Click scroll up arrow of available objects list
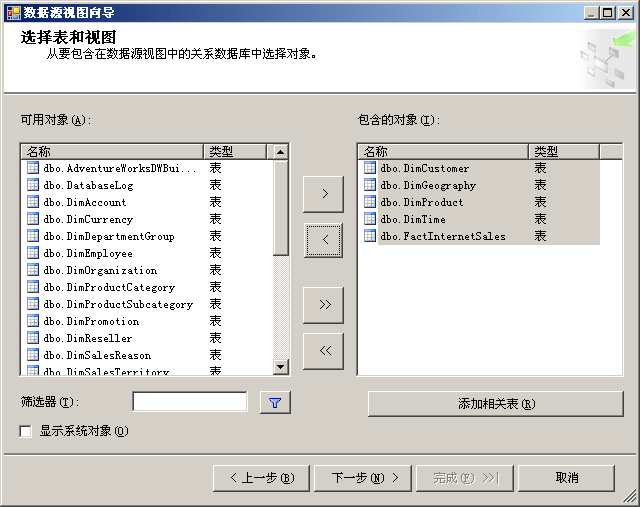This screenshot has height=507, width=640. coord(280,152)
